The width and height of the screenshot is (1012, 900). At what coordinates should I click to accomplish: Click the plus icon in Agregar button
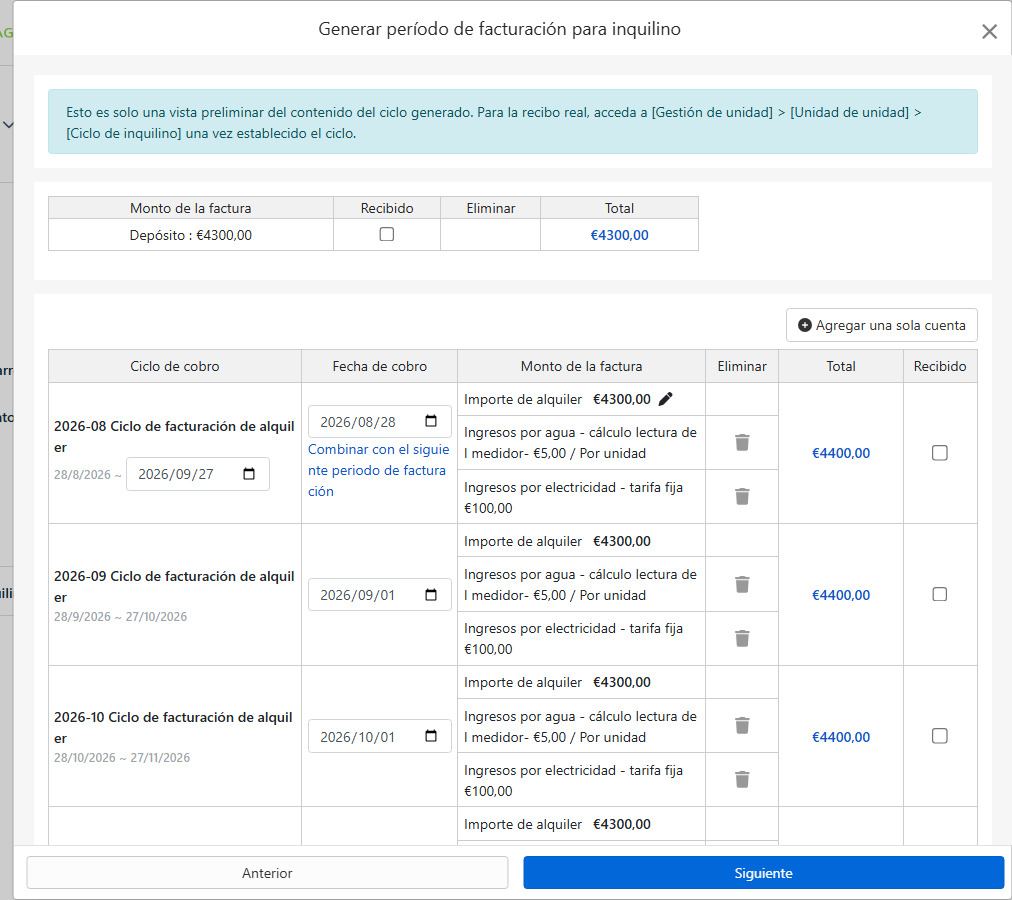804,325
